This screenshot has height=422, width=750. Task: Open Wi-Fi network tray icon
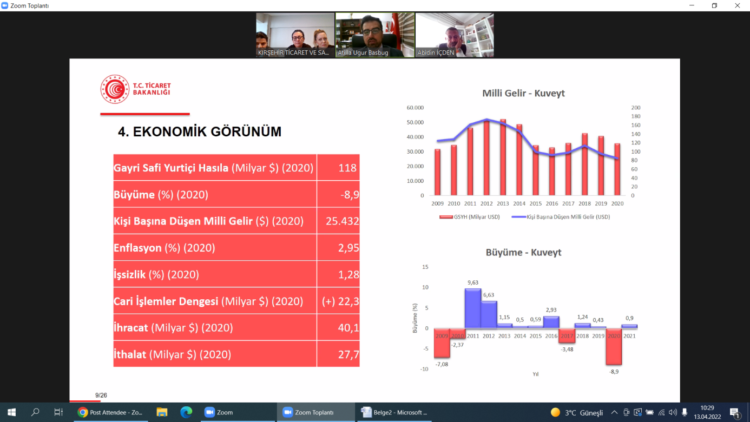[x=662, y=412]
